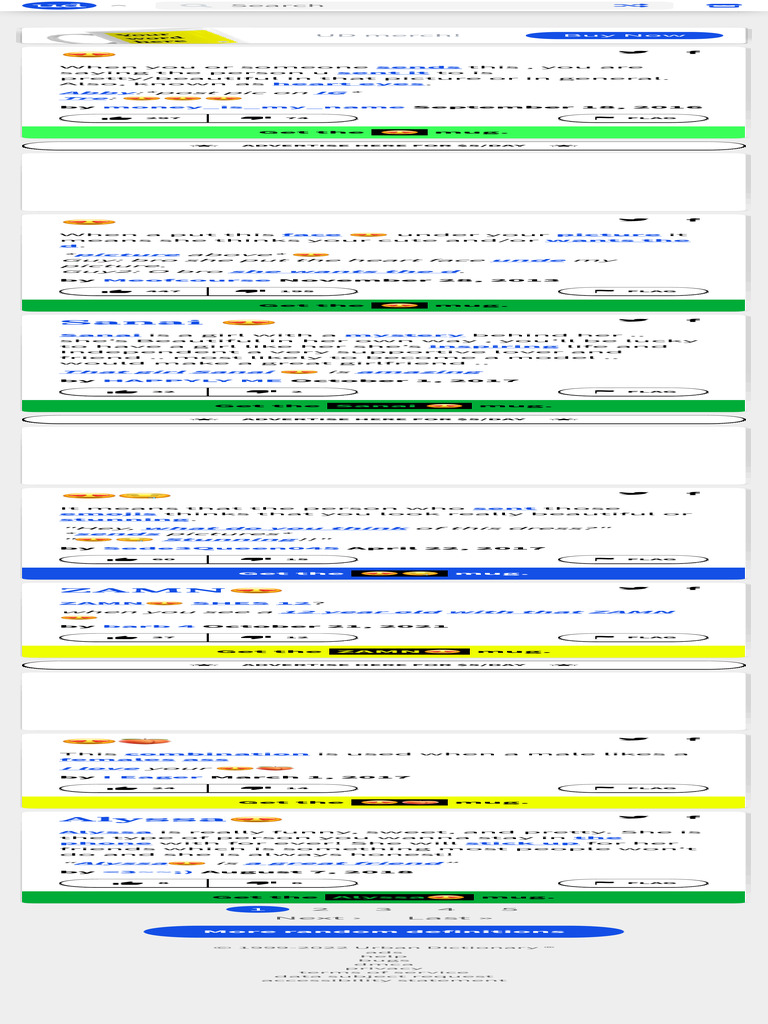Upvote the March 1, 2017 definition

click(x=133, y=788)
